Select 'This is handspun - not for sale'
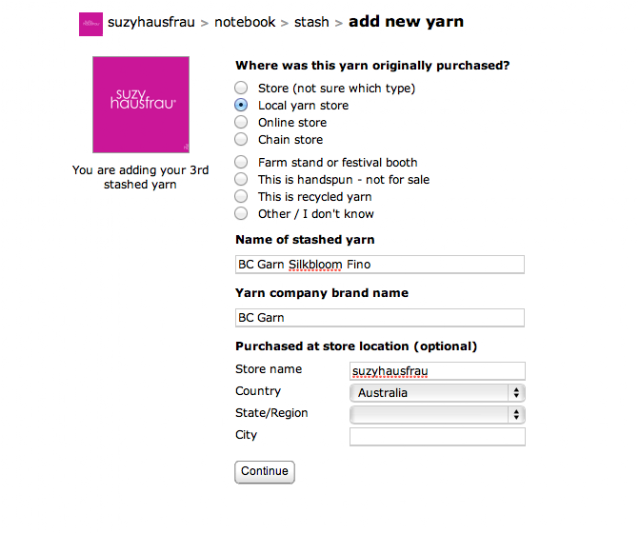 point(241,179)
